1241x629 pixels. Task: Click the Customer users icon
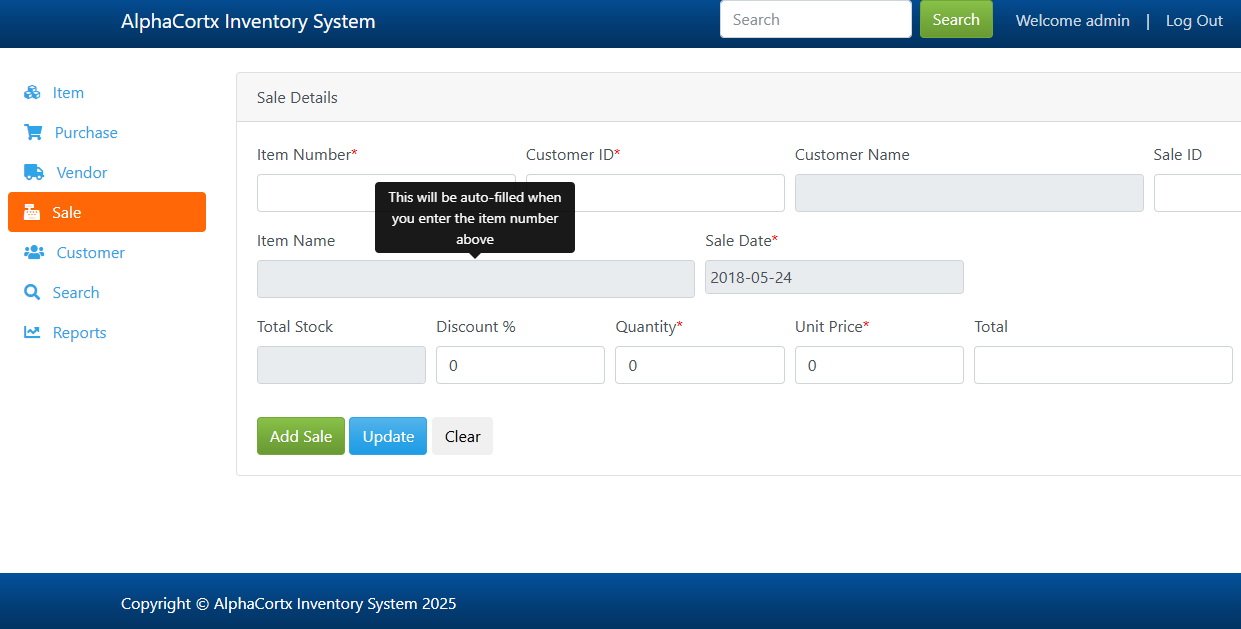34,253
